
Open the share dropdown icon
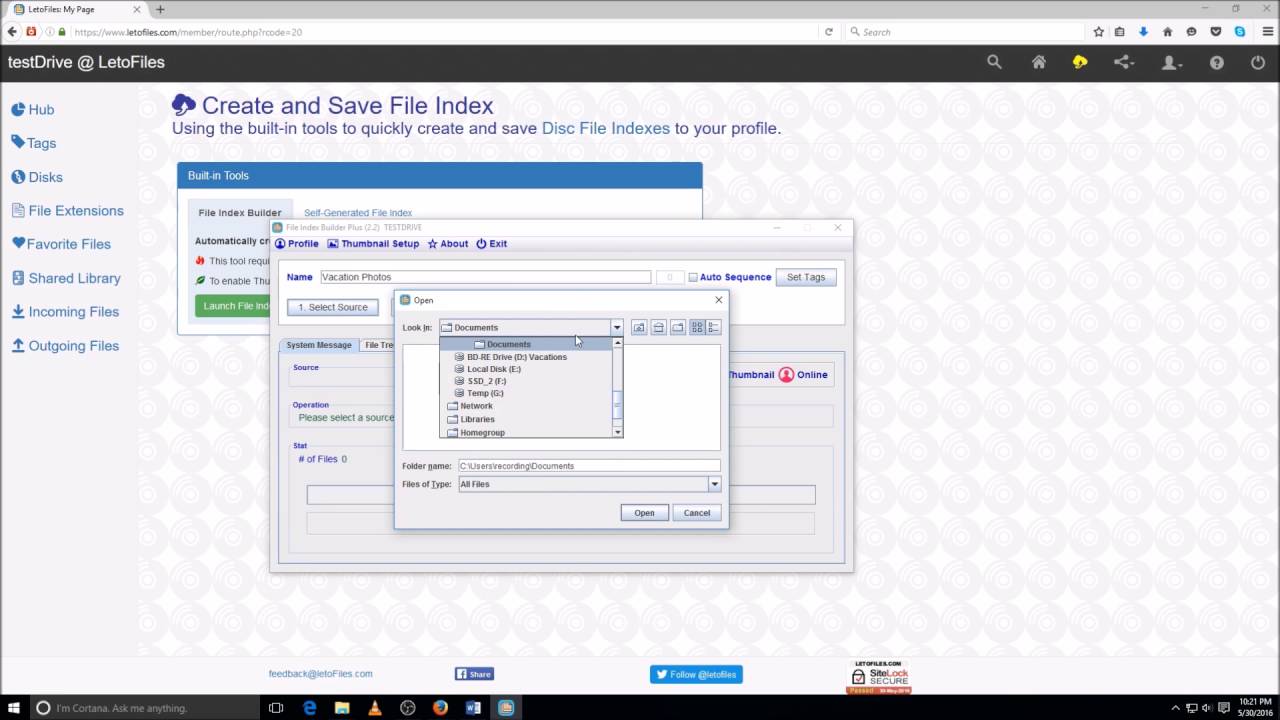pyautogui.click(x=1124, y=62)
